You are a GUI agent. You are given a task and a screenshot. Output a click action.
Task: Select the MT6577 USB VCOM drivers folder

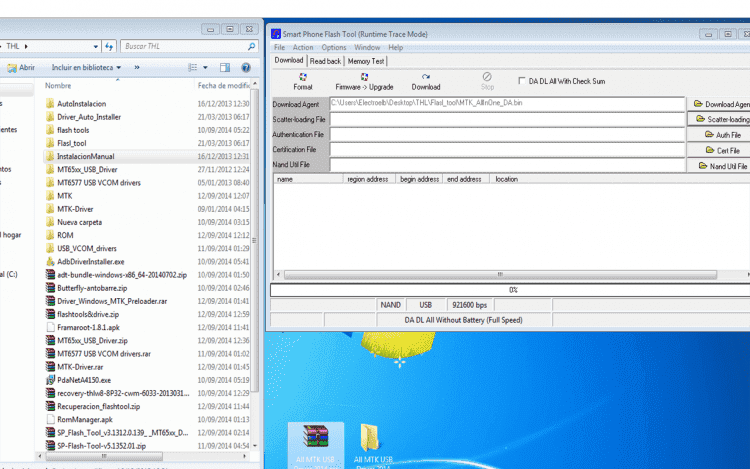[x=99, y=183]
